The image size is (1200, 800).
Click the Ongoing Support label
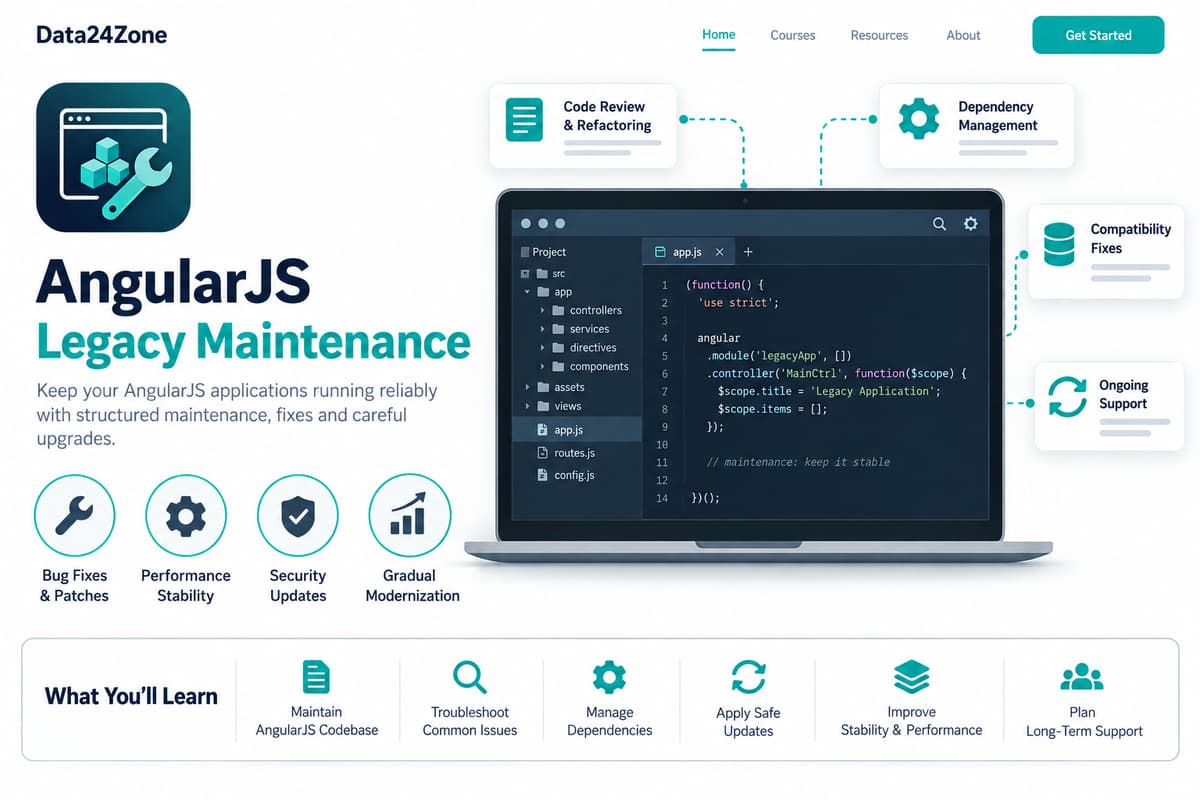tap(1123, 394)
